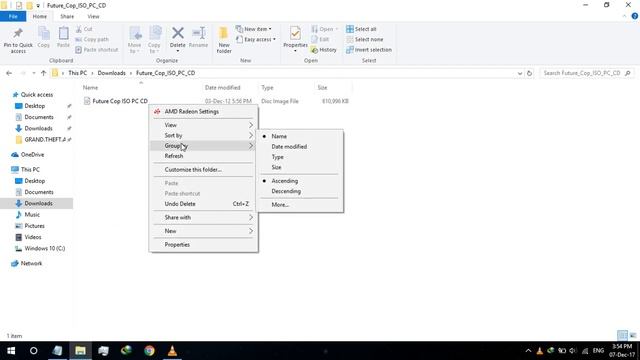Click Invert selection in ribbon
Viewport: 640px width, 360px height.
pos(369,50)
